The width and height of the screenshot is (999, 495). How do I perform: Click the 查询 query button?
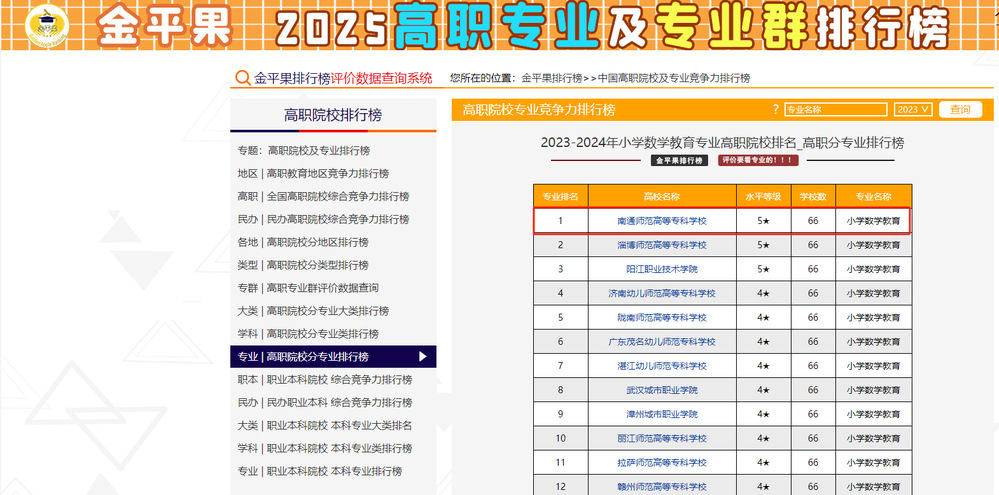tap(960, 110)
